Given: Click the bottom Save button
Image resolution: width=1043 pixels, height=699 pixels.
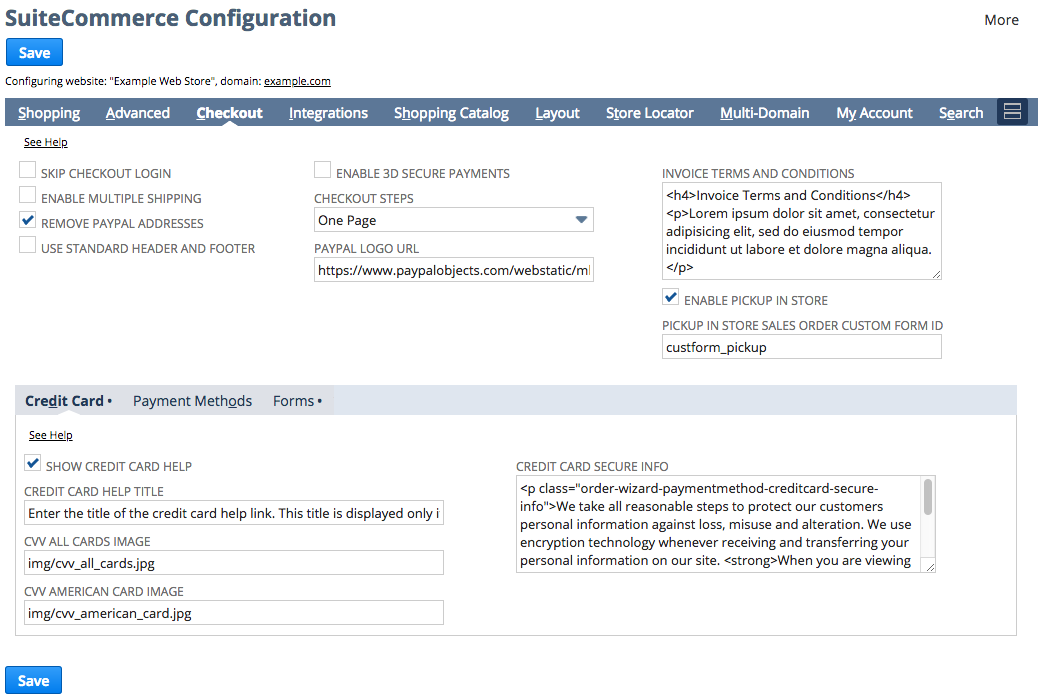Looking at the screenshot, I should click(33, 680).
